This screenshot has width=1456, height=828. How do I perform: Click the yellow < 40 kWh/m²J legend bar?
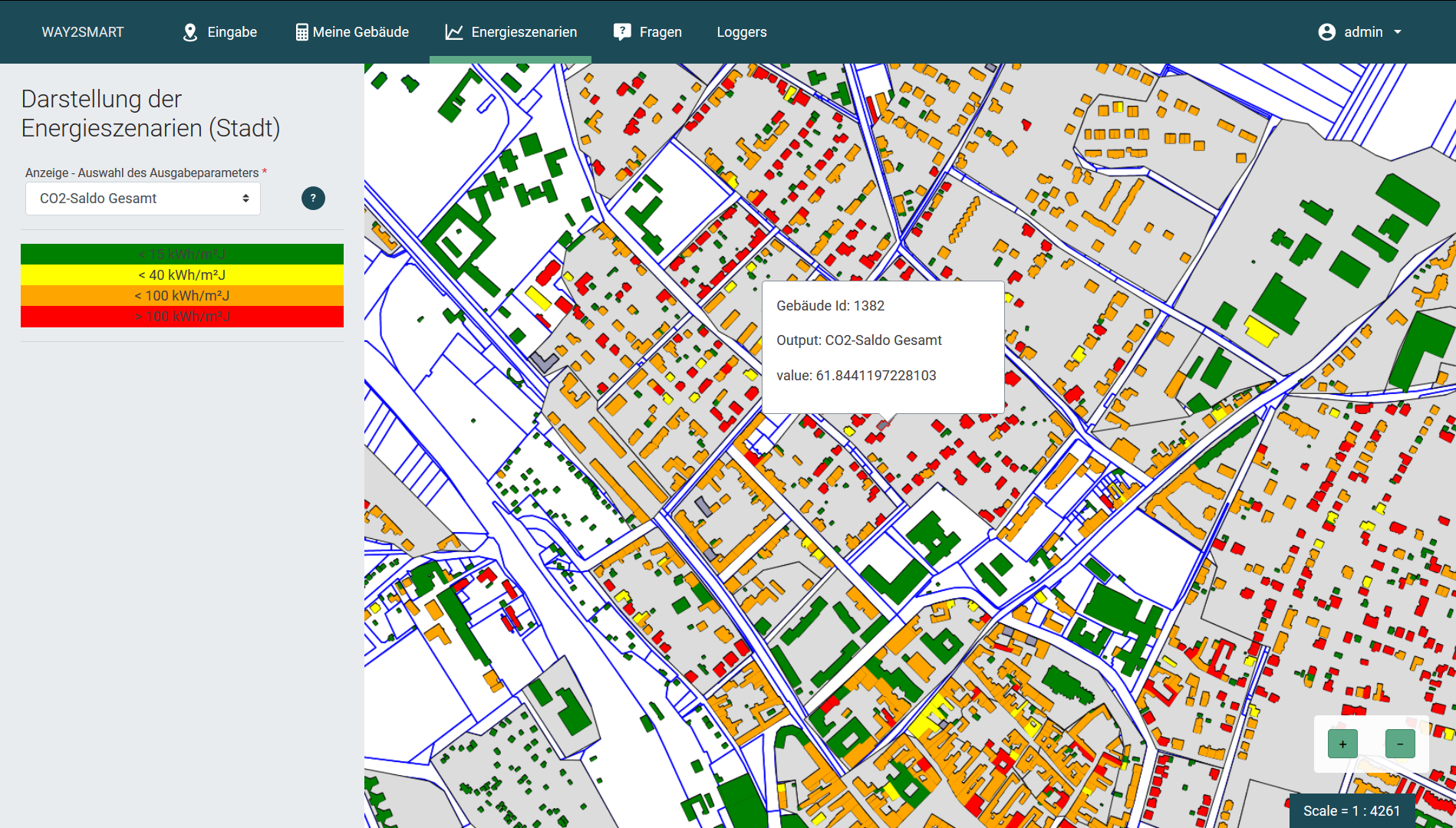pos(182,274)
